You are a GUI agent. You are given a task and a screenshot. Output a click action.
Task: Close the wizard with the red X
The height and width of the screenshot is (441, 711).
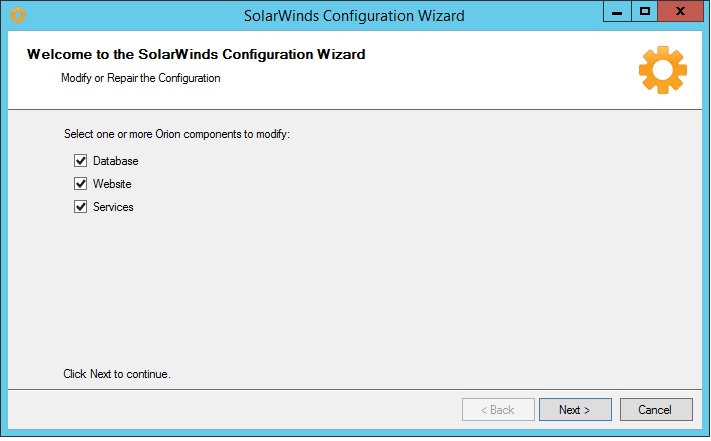(x=681, y=12)
